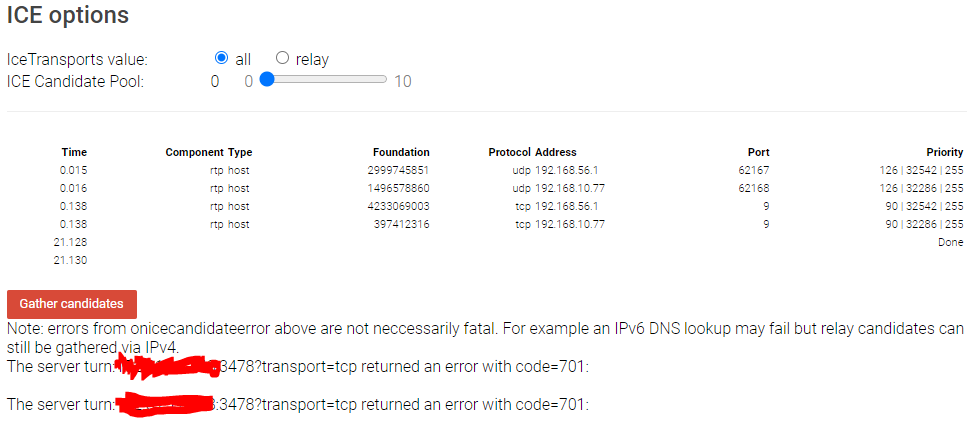Click the Protocol column header
This screenshot has height=421, width=972.
coord(509,152)
